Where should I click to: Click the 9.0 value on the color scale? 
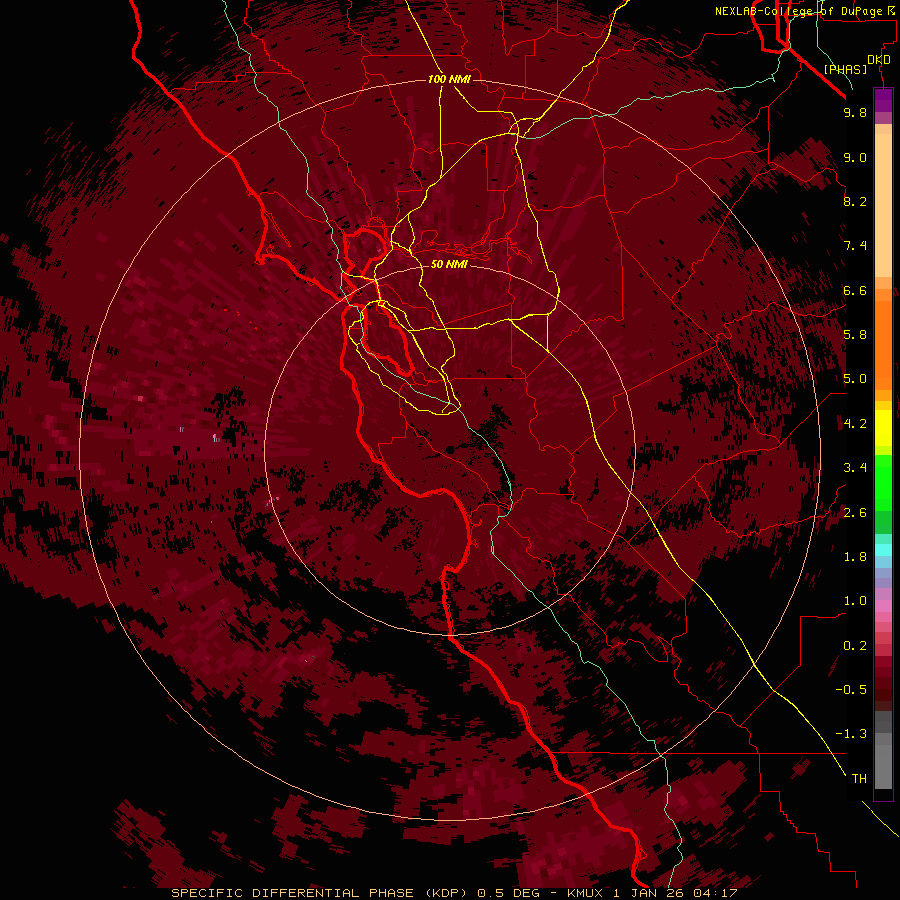pyautogui.click(x=855, y=157)
